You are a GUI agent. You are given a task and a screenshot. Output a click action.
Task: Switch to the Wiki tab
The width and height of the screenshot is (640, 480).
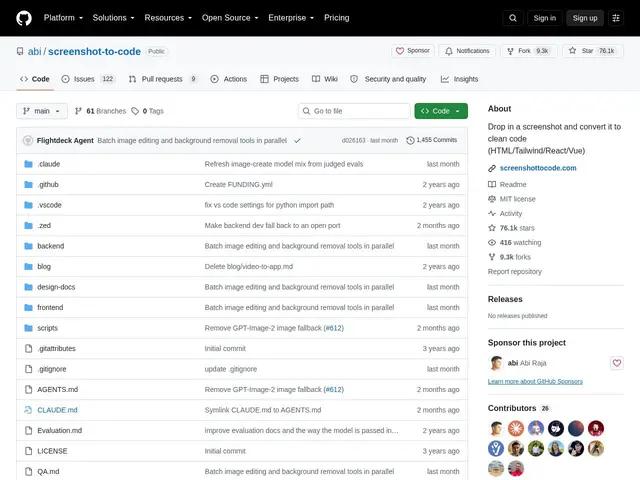(x=325, y=79)
